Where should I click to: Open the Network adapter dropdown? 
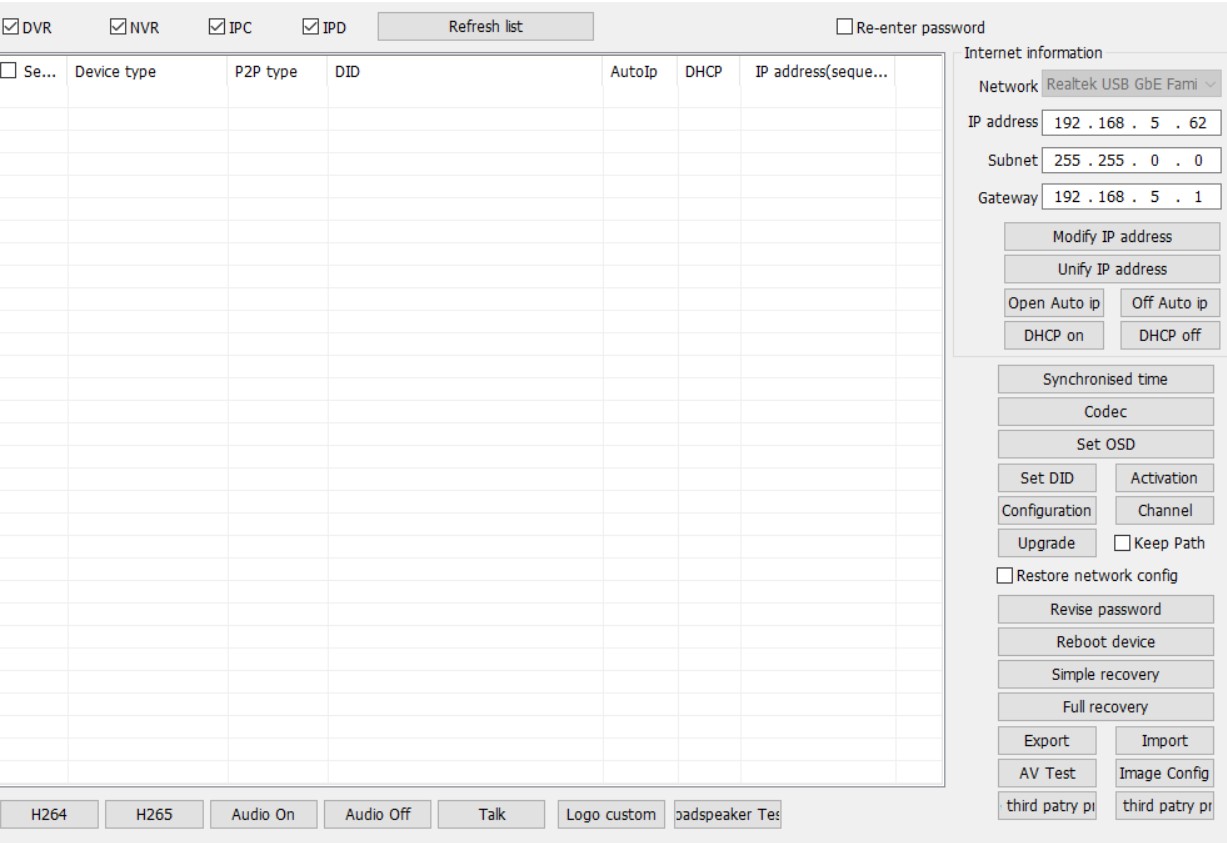pyautogui.click(x=1131, y=87)
